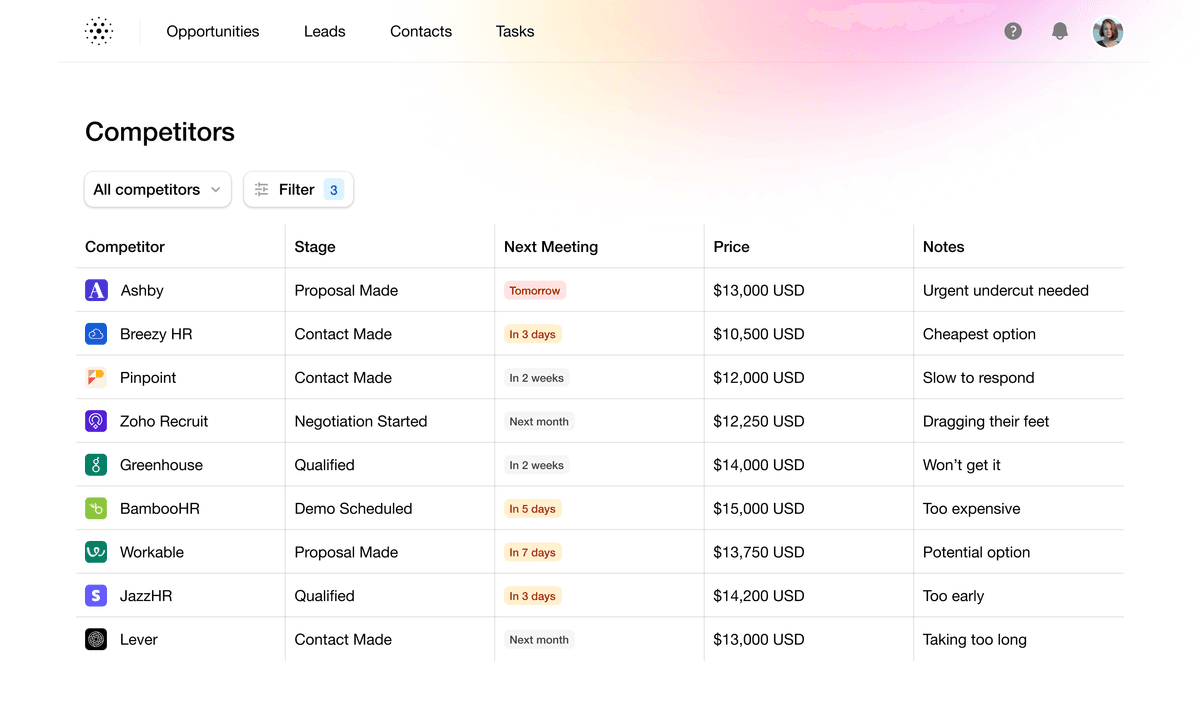Click Zoho Recruit's Next month badge
The height and width of the screenshot is (709, 1200).
pyautogui.click(x=539, y=422)
